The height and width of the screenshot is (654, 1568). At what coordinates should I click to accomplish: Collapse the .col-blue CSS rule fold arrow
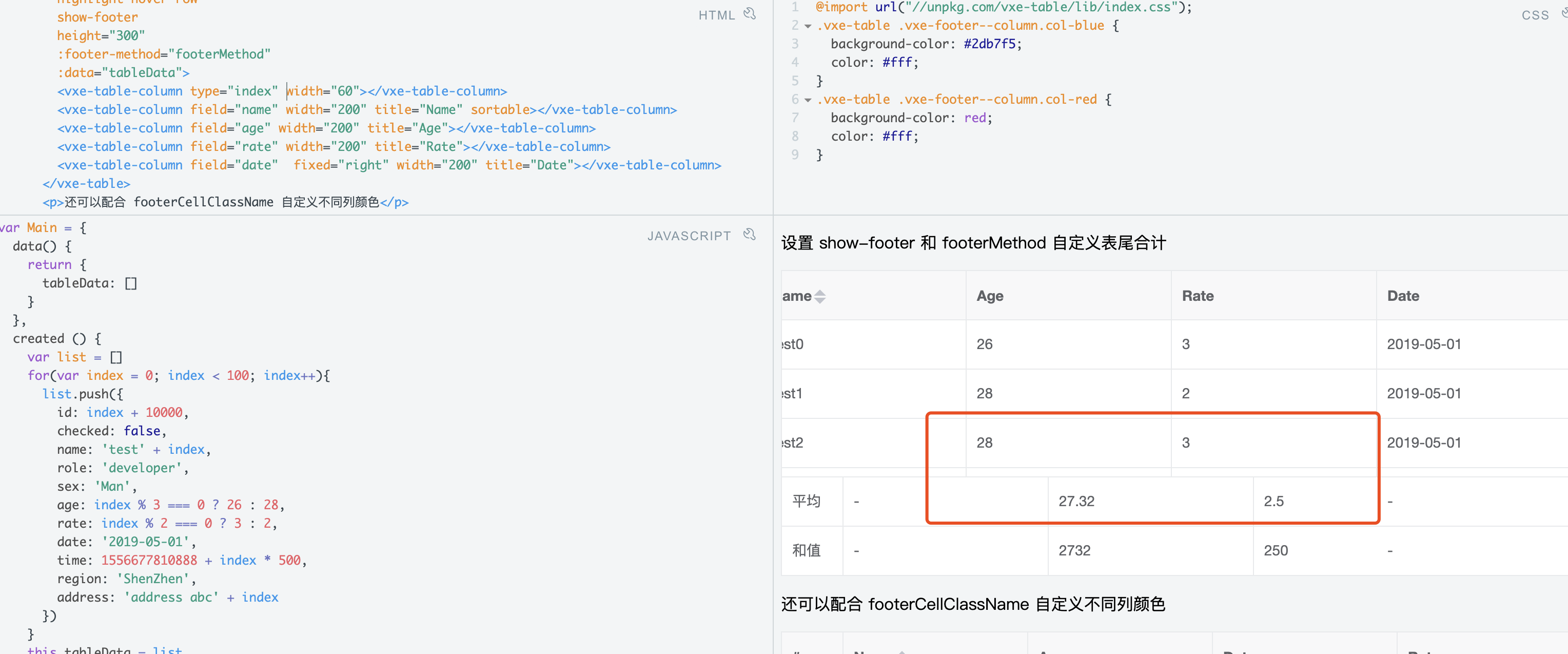pyautogui.click(x=808, y=26)
